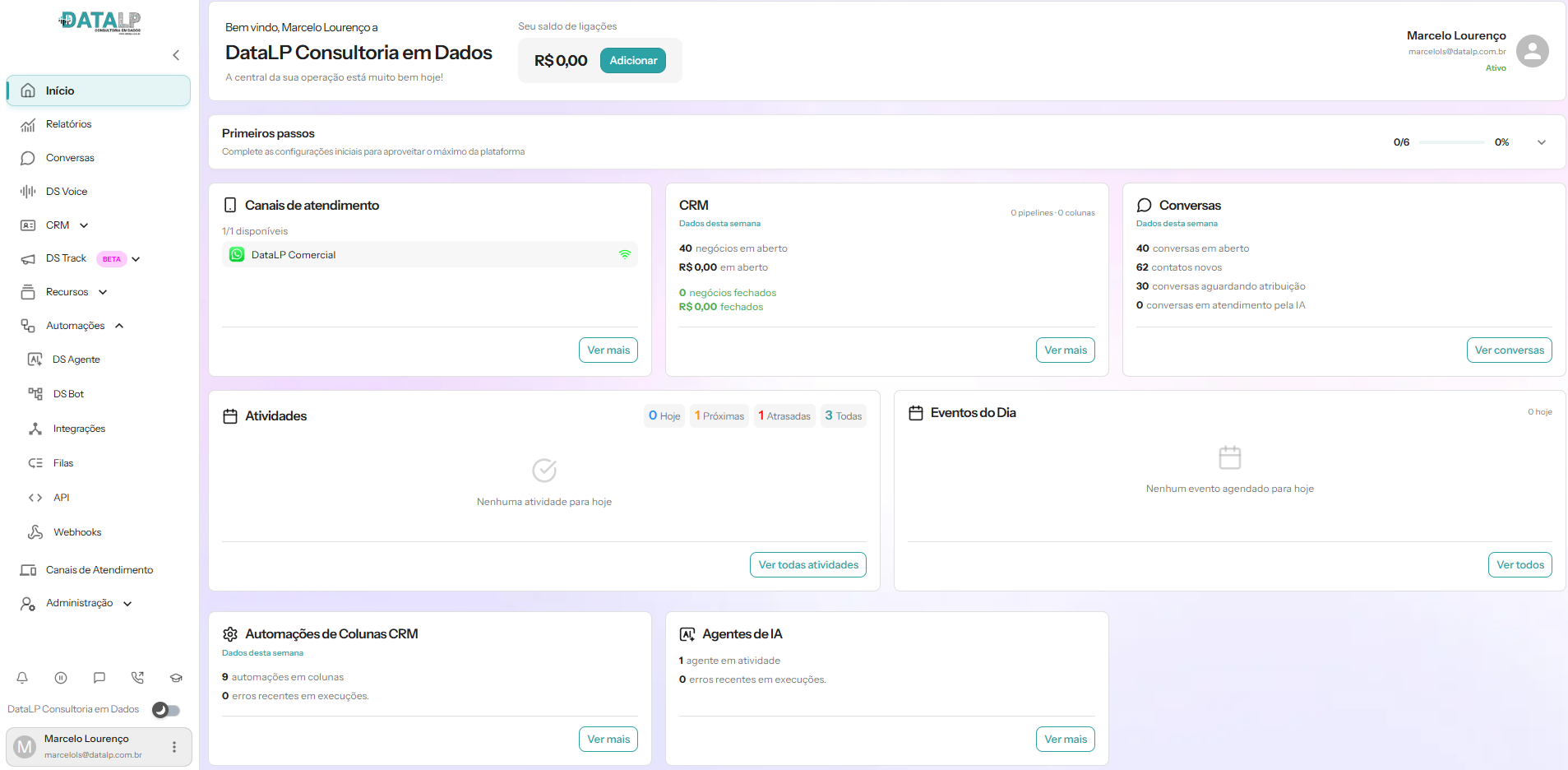The height and width of the screenshot is (770, 1568).
Task: Expand the Recursos submenu chevron
Action: [x=103, y=292]
